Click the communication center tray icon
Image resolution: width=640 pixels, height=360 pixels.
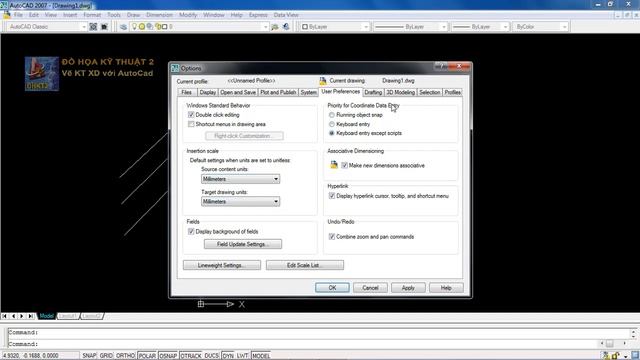click(x=606, y=356)
